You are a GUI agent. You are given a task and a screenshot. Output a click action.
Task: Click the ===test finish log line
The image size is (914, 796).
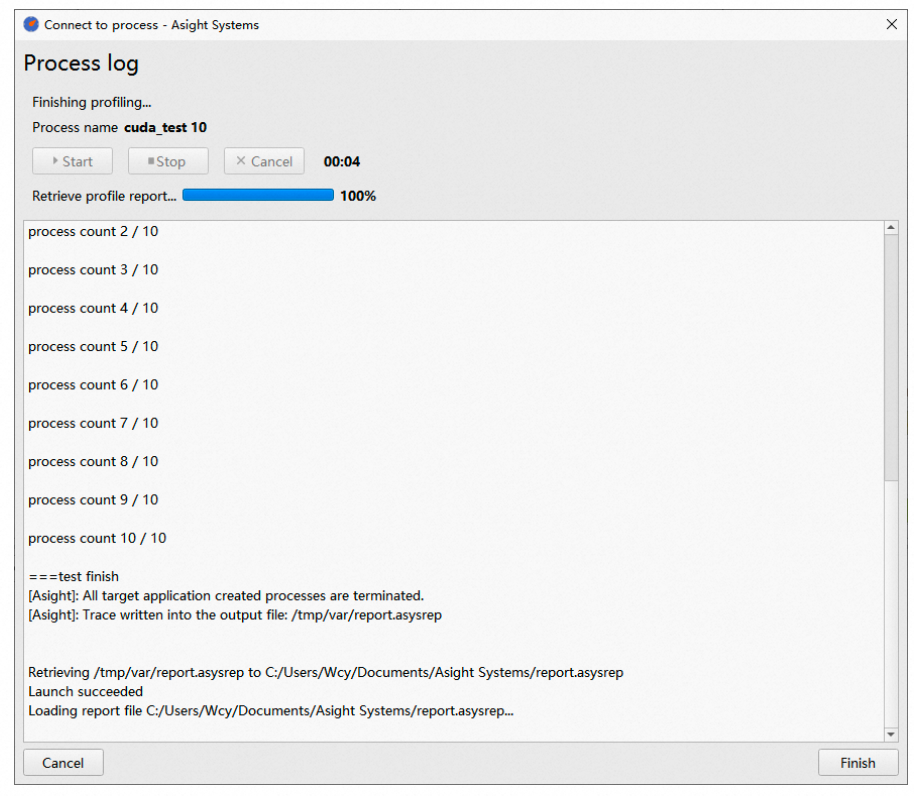73,577
